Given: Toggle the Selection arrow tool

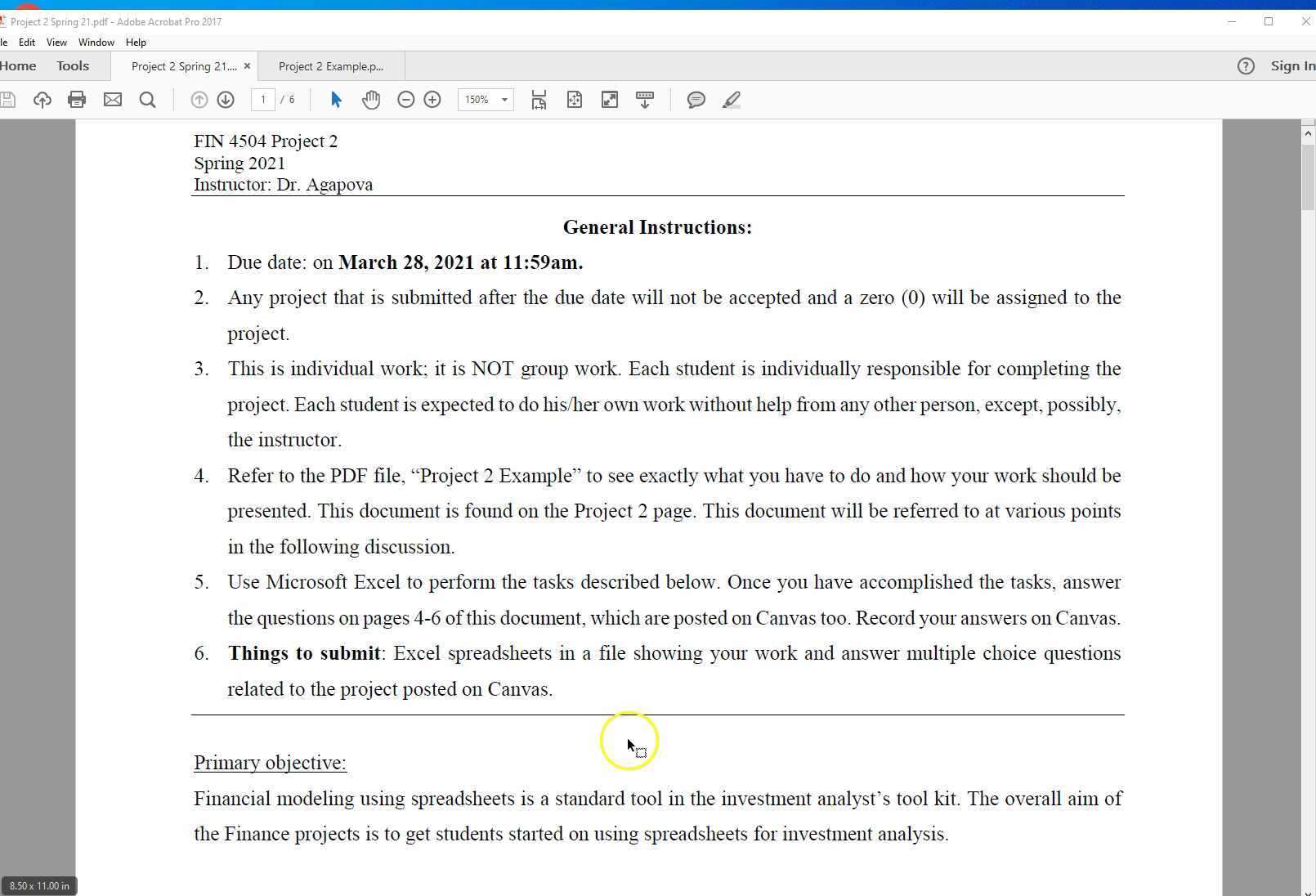Looking at the screenshot, I should pos(335,100).
